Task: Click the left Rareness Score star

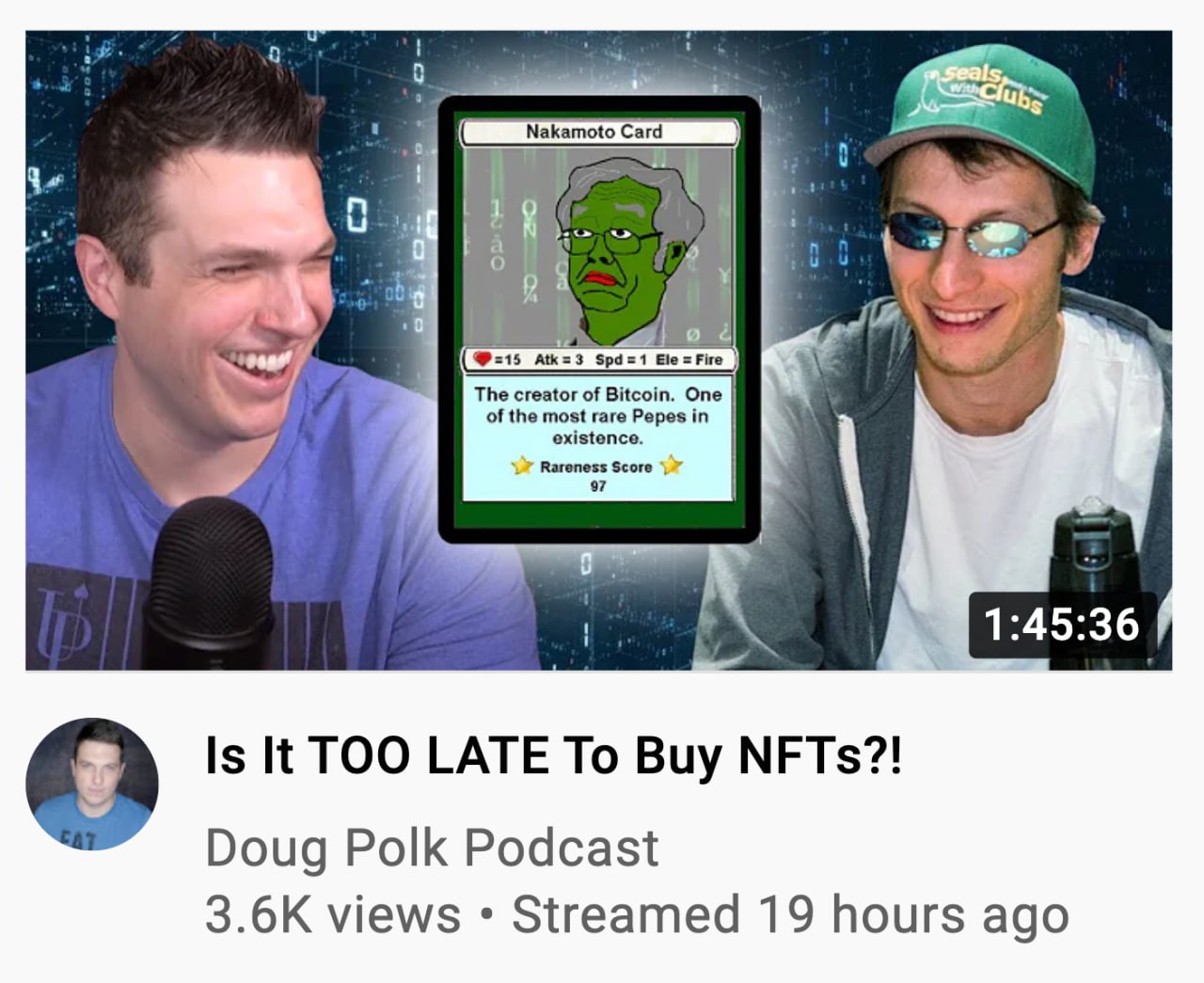Action: click(x=522, y=466)
